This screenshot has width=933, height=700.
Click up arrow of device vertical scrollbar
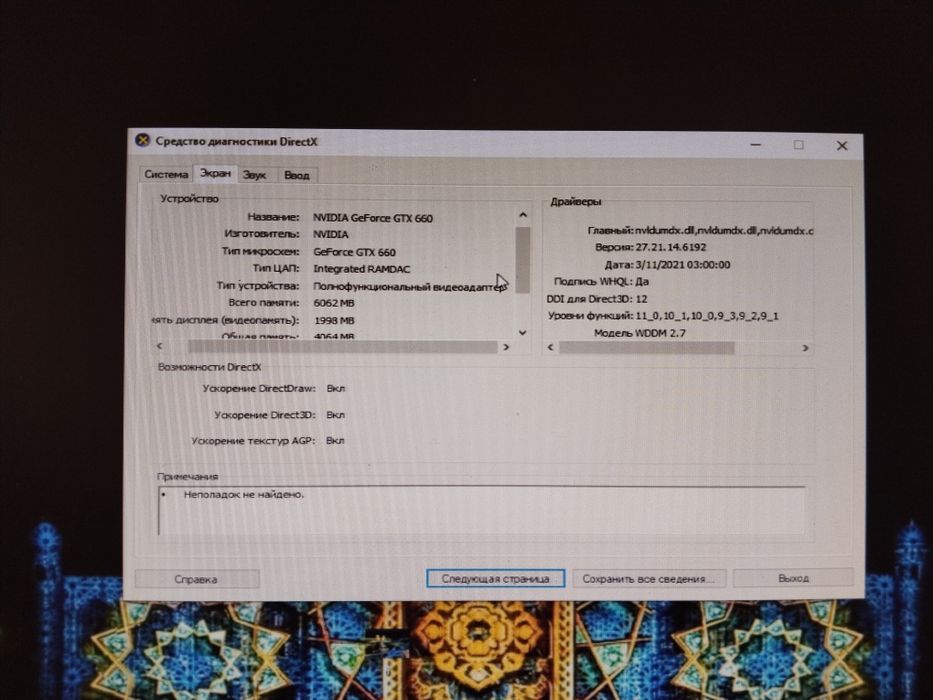[x=522, y=215]
